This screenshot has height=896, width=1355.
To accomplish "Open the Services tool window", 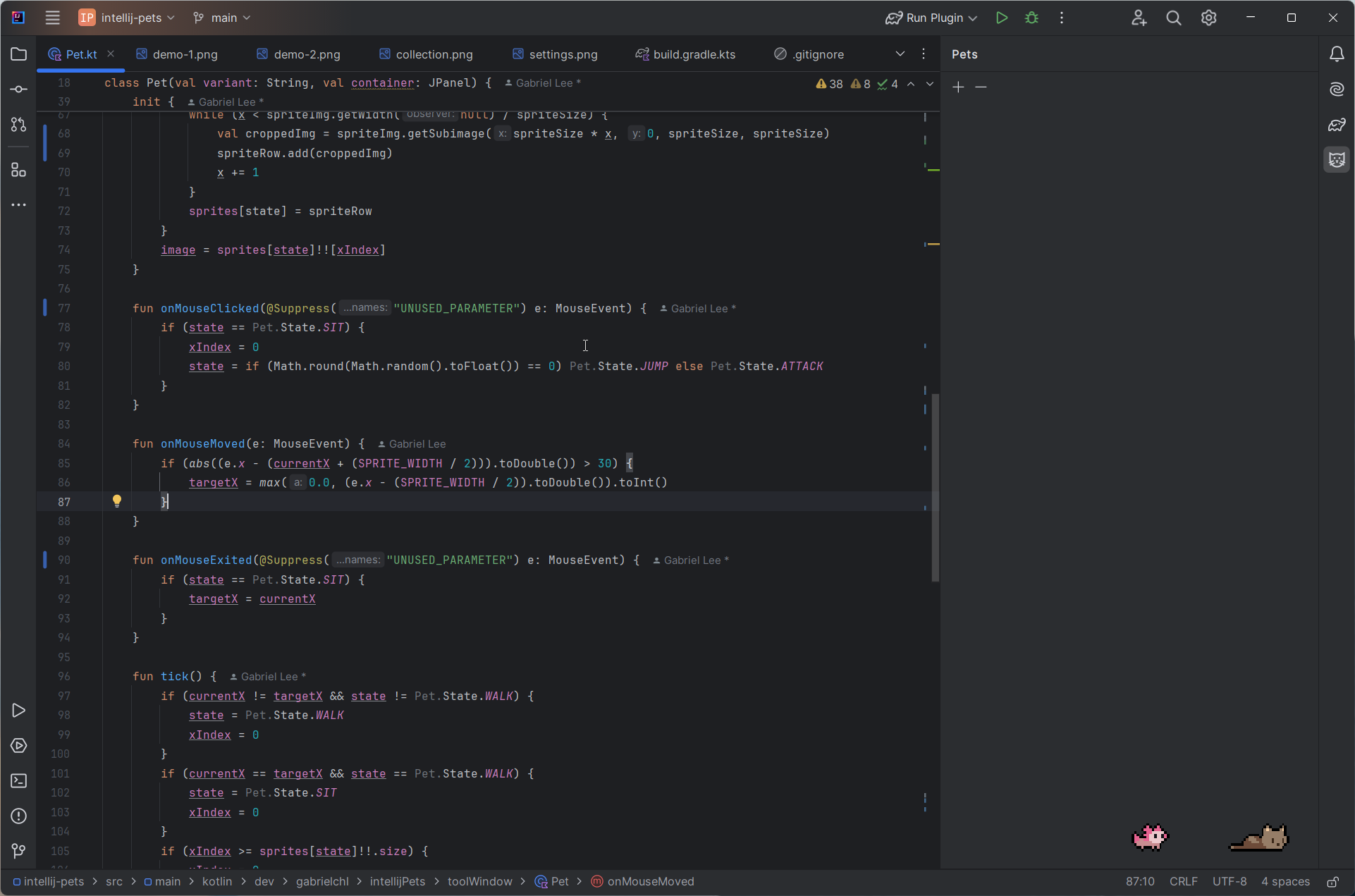I will click(19, 746).
